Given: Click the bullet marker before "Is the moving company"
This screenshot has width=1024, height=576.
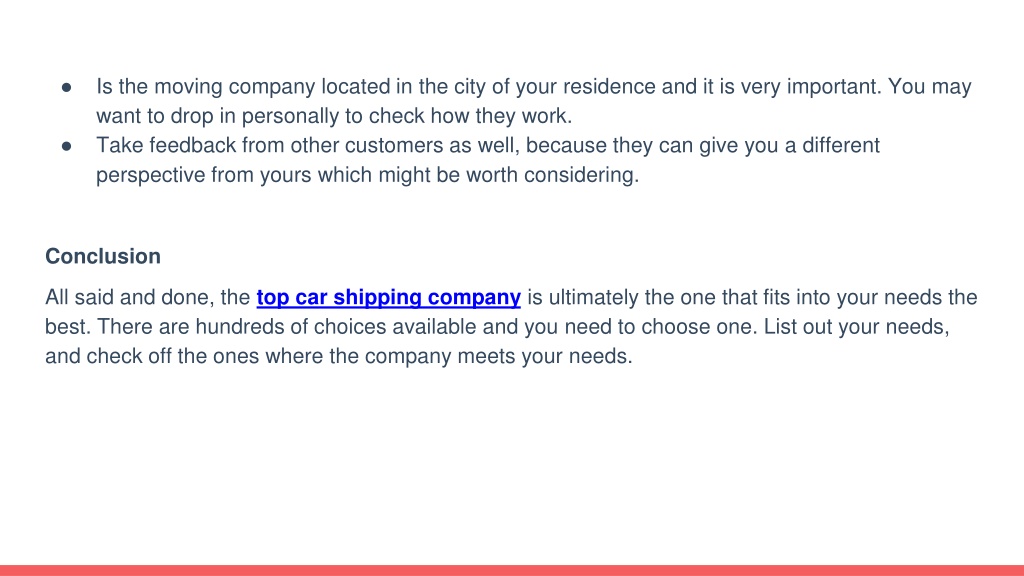Looking at the screenshot, I should [x=67, y=87].
